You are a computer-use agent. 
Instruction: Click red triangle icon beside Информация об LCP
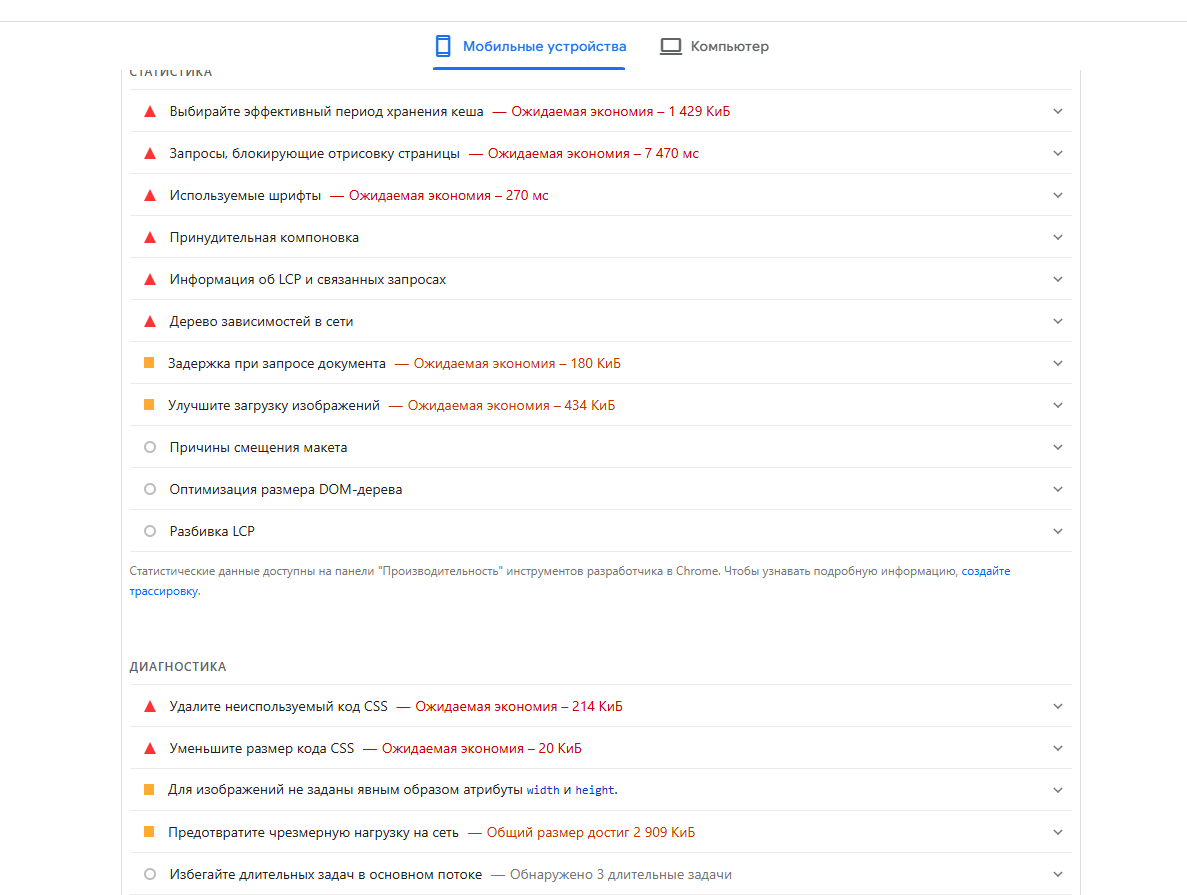[150, 279]
